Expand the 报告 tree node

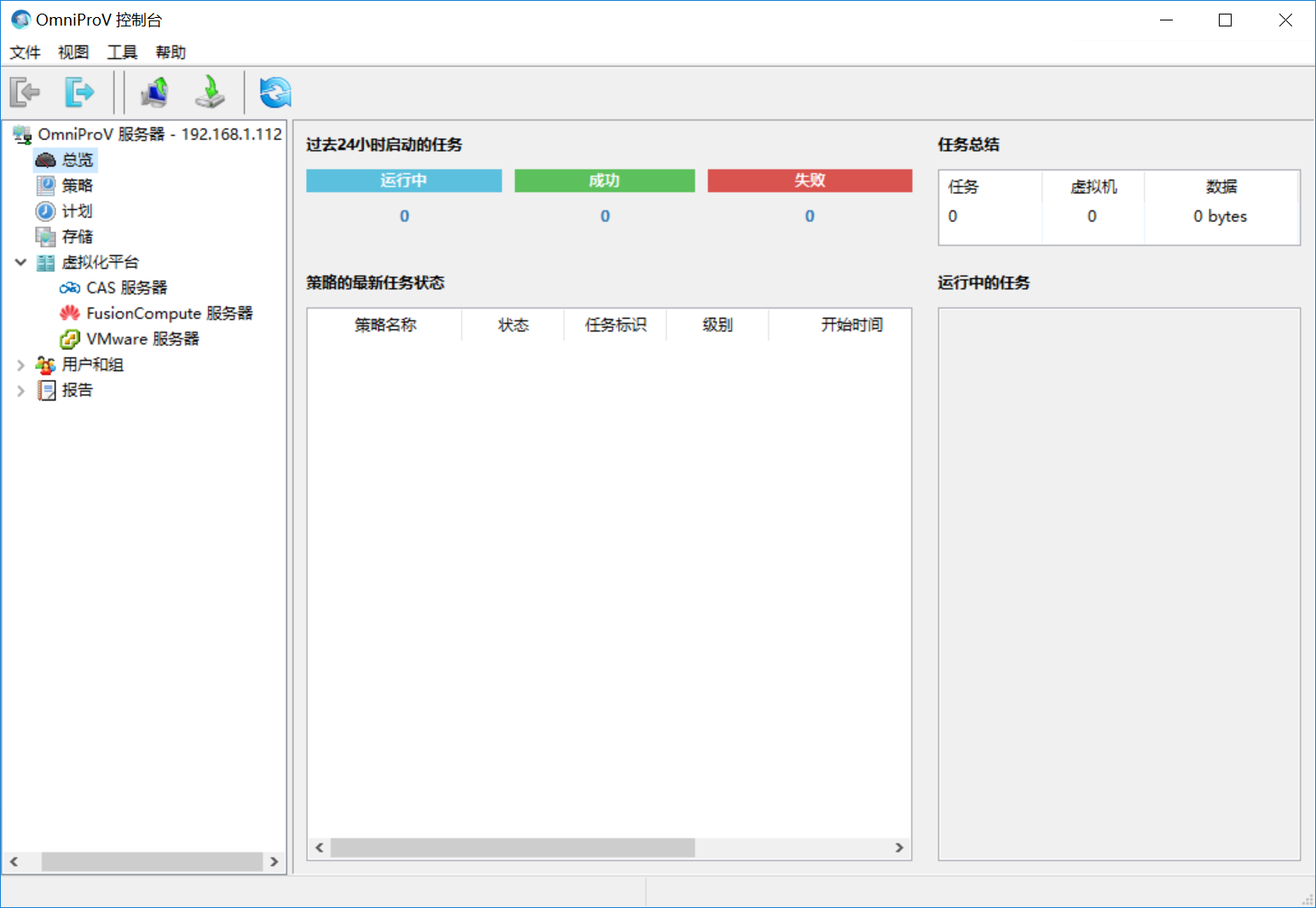click(20, 390)
